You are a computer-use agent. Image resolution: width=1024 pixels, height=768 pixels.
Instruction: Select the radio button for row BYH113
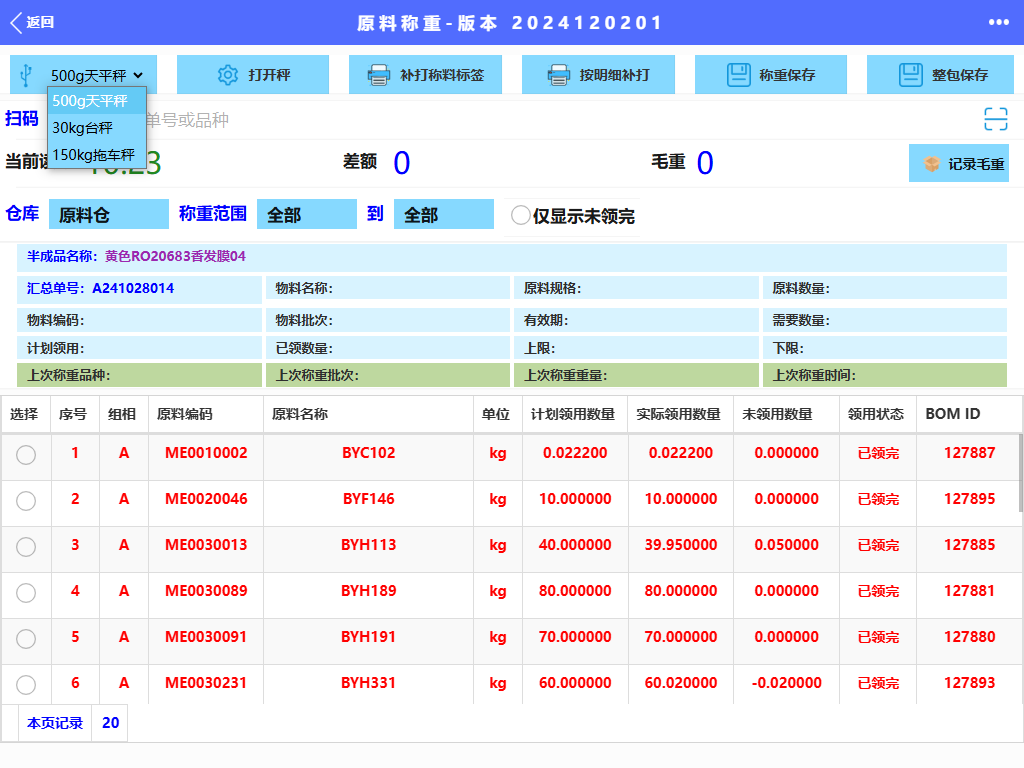26,546
